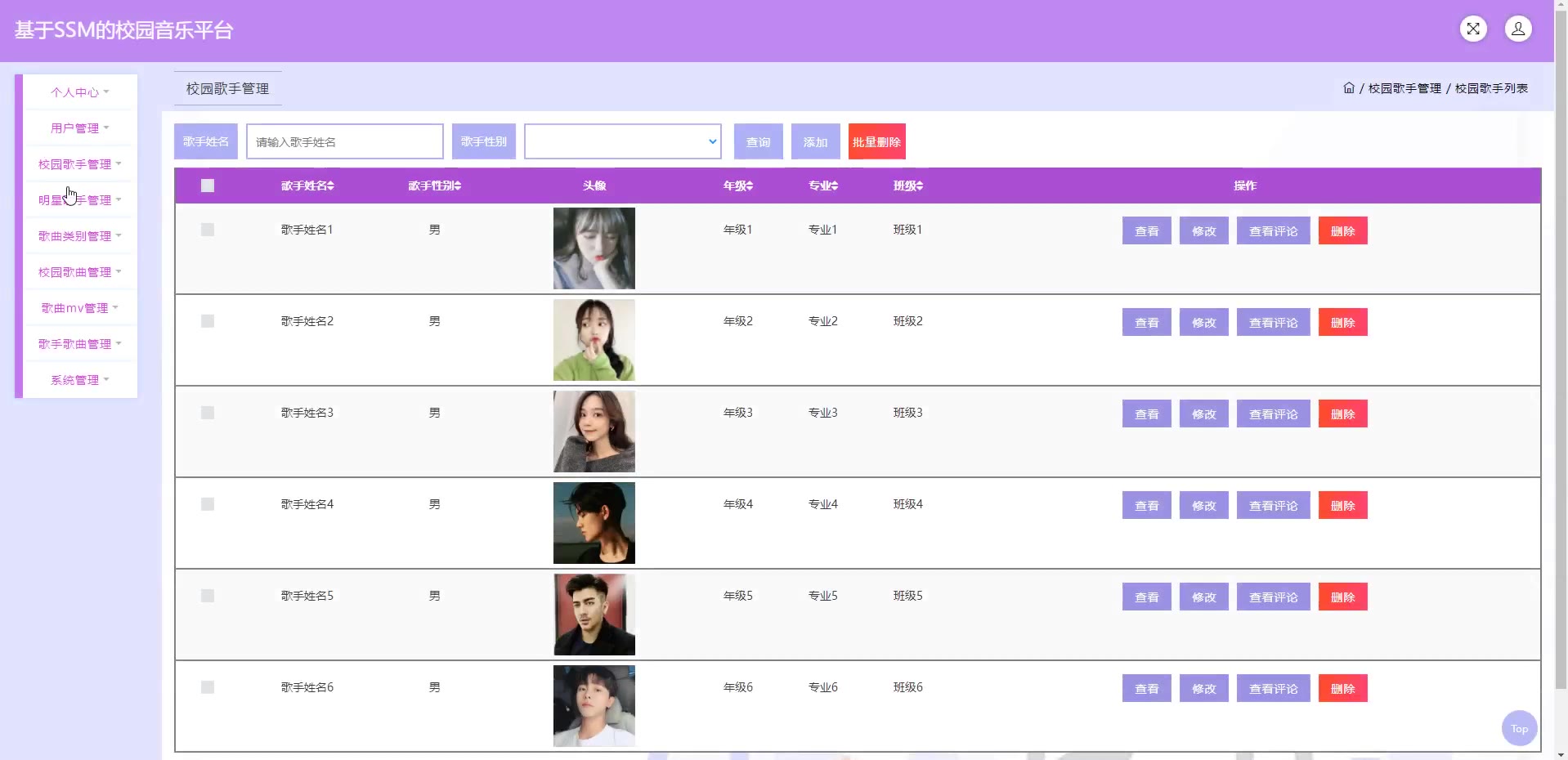This screenshot has height=760, width=1568.
Task: Click the 查询 search button
Action: pyautogui.click(x=759, y=141)
